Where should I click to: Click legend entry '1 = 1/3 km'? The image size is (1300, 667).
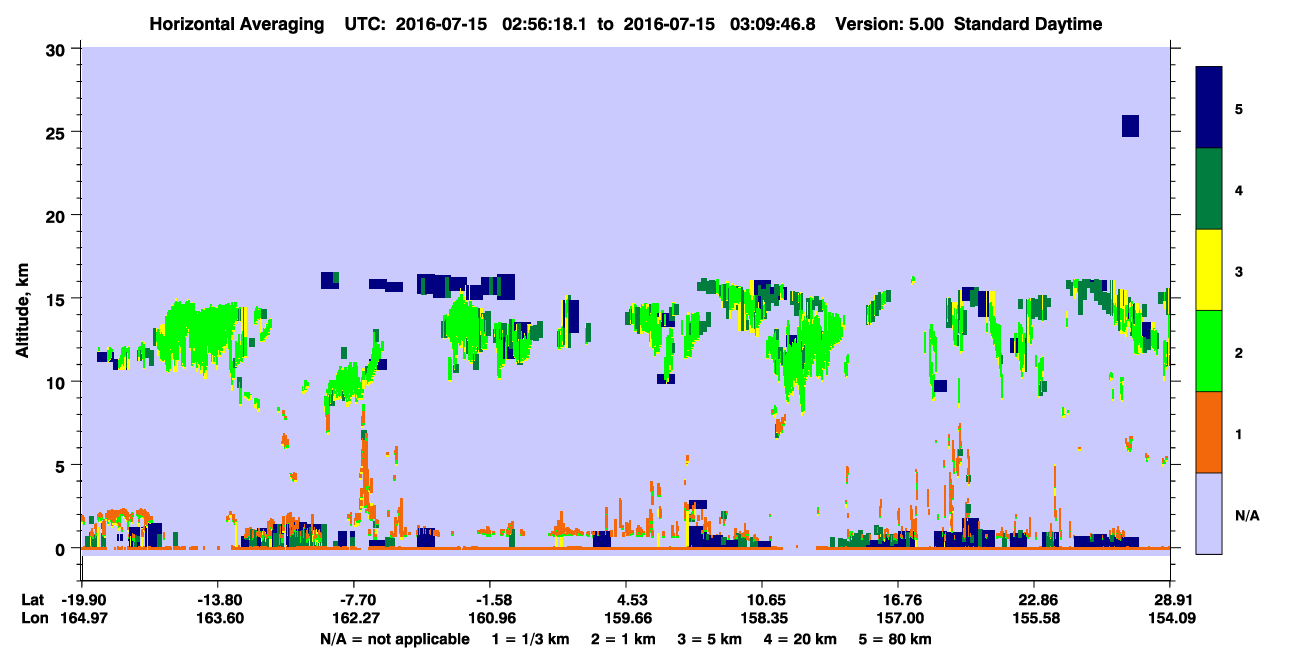(x=530, y=639)
